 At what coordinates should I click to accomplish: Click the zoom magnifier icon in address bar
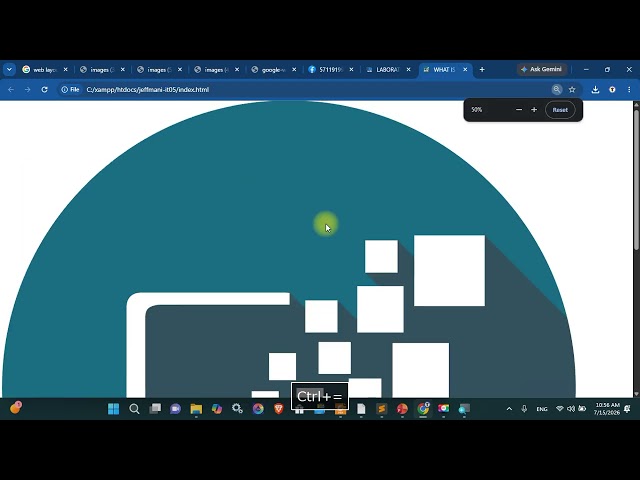(x=557, y=89)
